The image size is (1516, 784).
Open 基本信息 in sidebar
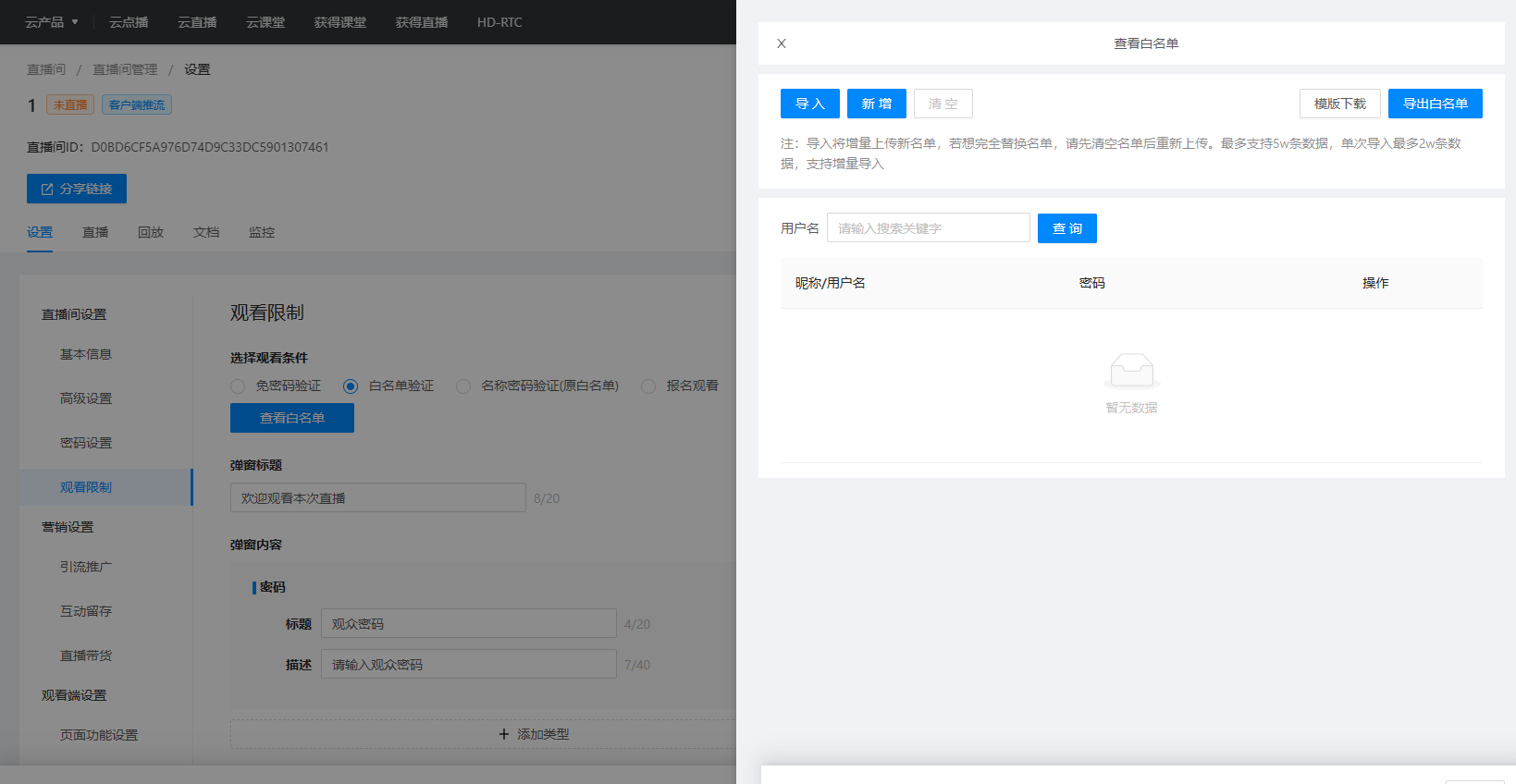coord(86,354)
